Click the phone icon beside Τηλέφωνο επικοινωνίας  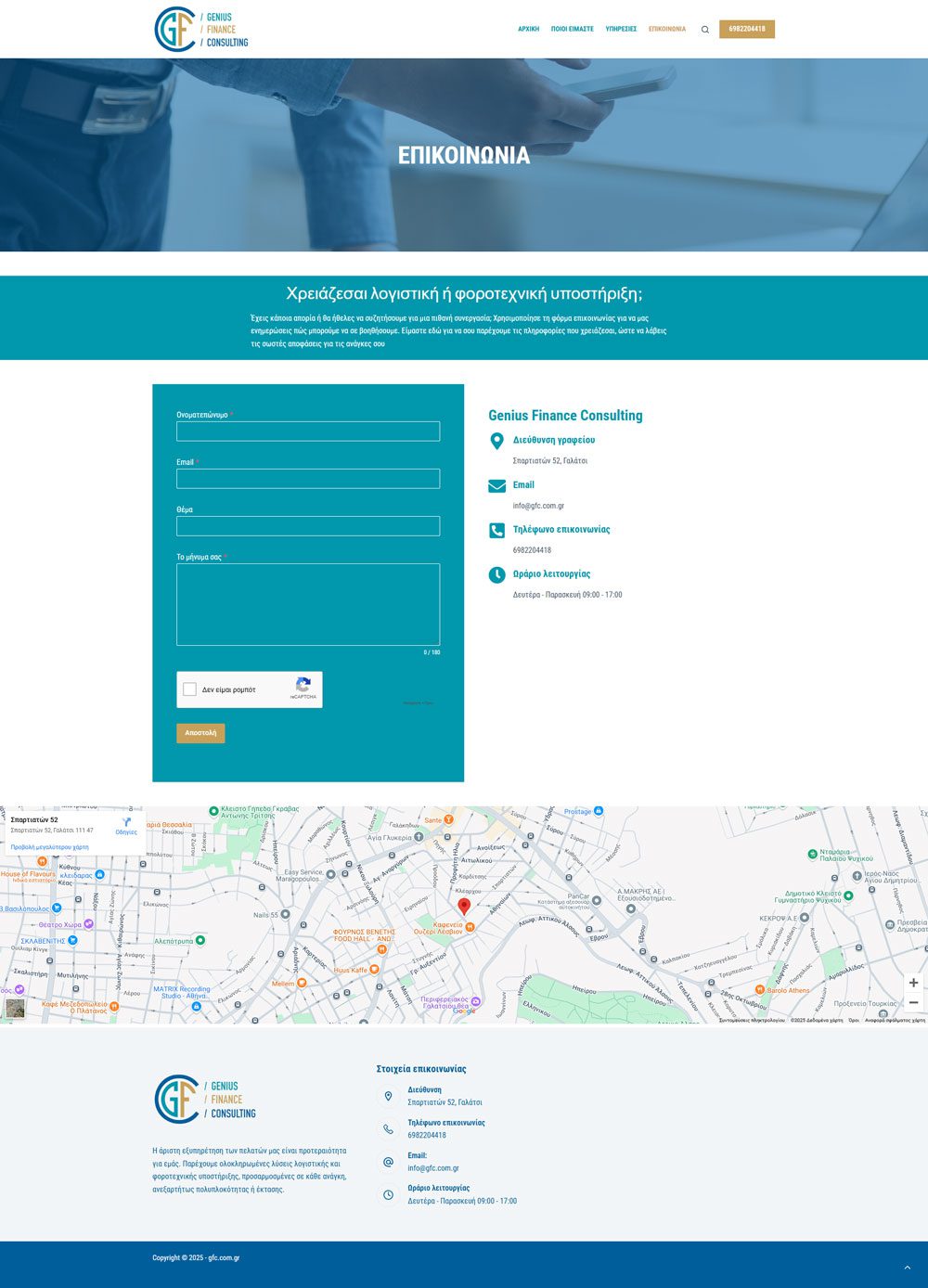tap(496, 530)
